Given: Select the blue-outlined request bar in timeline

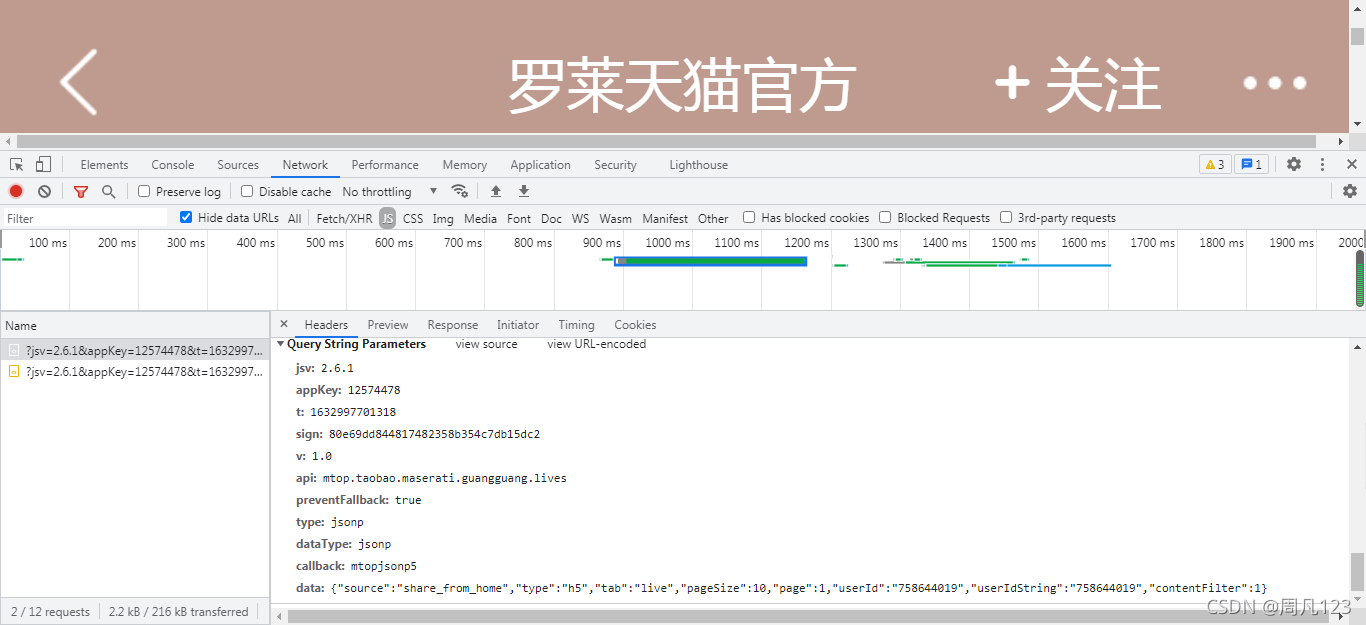Looking at the screenshot, I should 710,261.
